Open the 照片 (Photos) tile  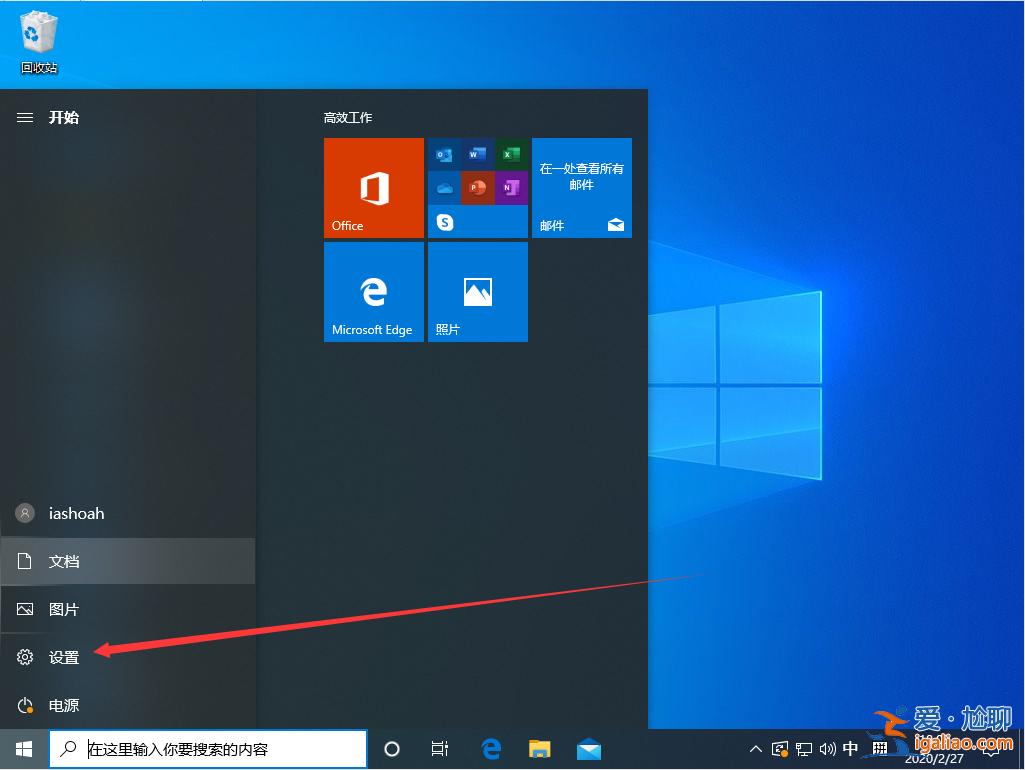pyautogui.click(x=477, y=291)
